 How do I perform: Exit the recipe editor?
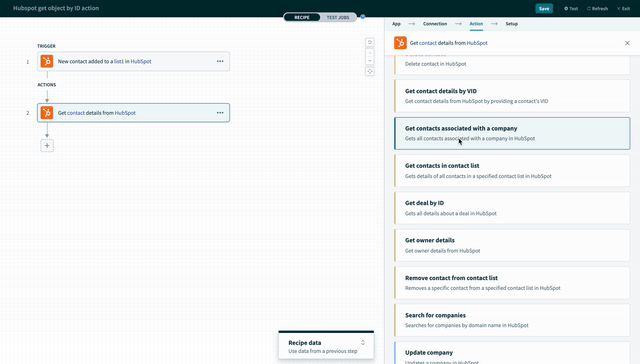[x=623, y=9]
